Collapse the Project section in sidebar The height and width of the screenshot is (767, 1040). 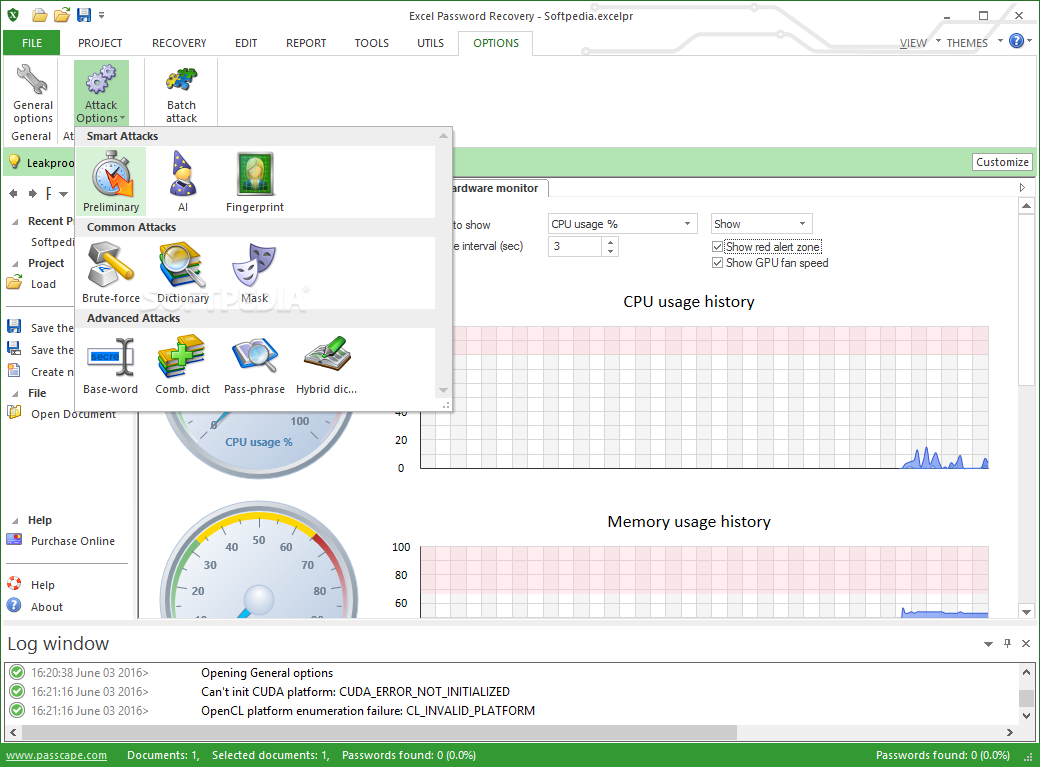(x=15, y=263)
